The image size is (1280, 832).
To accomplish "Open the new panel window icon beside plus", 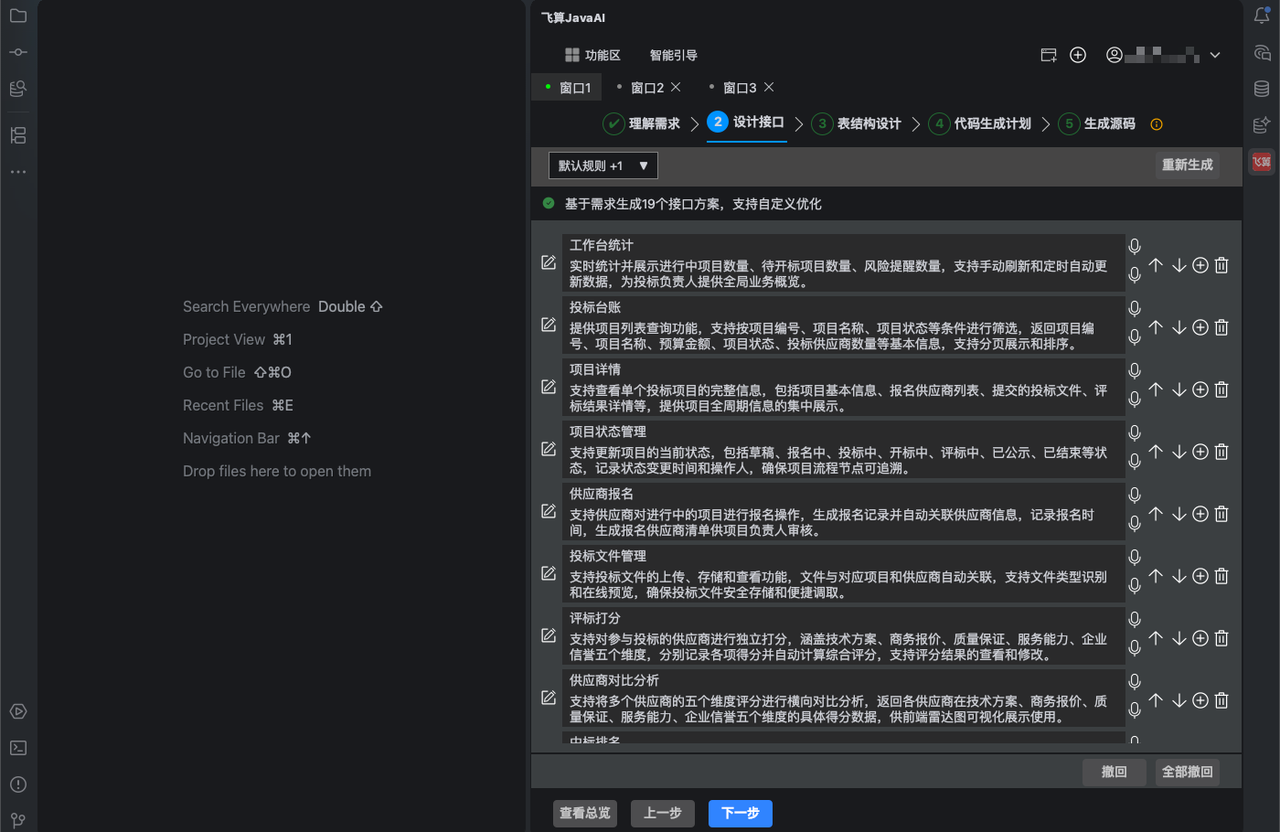I will (x=1048, y=55).
